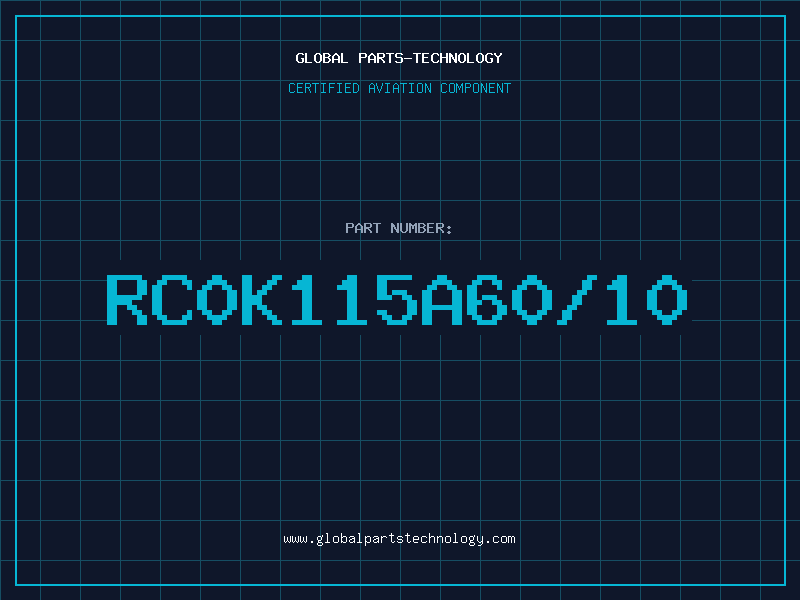Click the word CERTIFIED in the subtitle
Viewport: 800px width, 600px height.
(x=323, y=88)
